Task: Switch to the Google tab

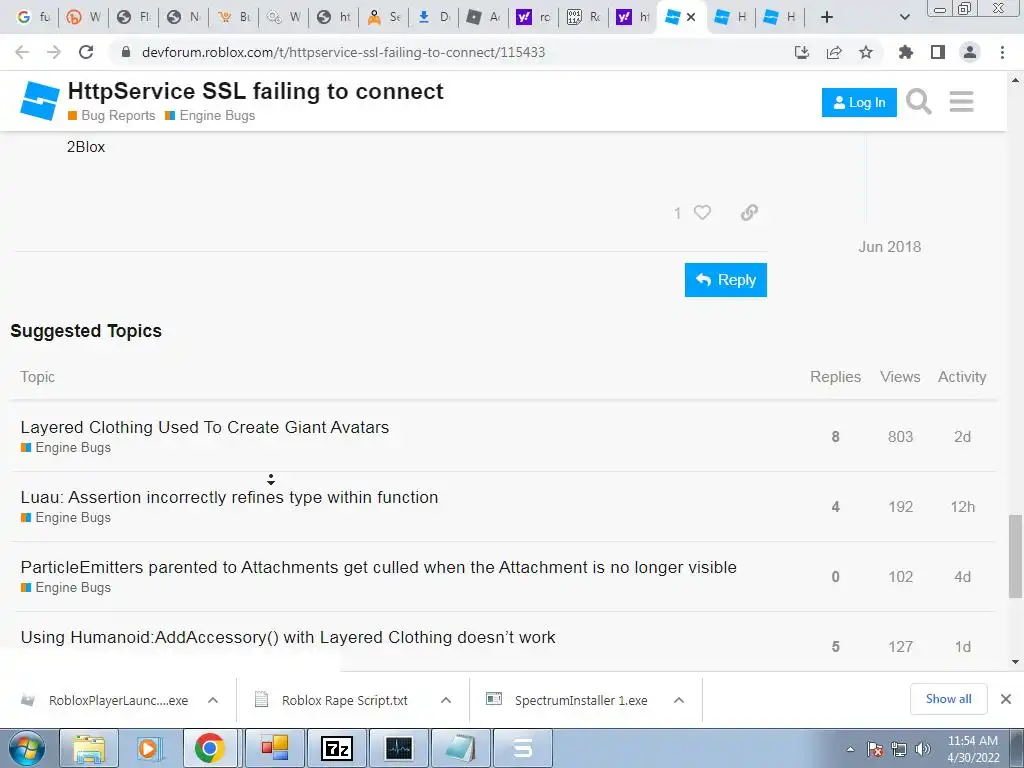Action: pyautogui.click(x=33, y=17)
